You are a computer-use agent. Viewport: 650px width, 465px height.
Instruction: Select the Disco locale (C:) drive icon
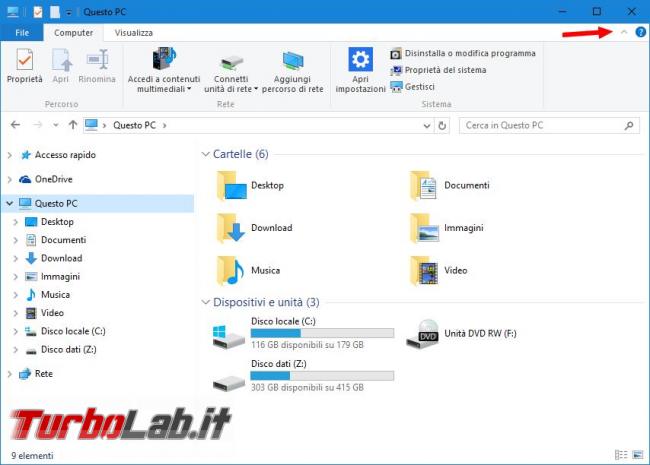[228, 337]
